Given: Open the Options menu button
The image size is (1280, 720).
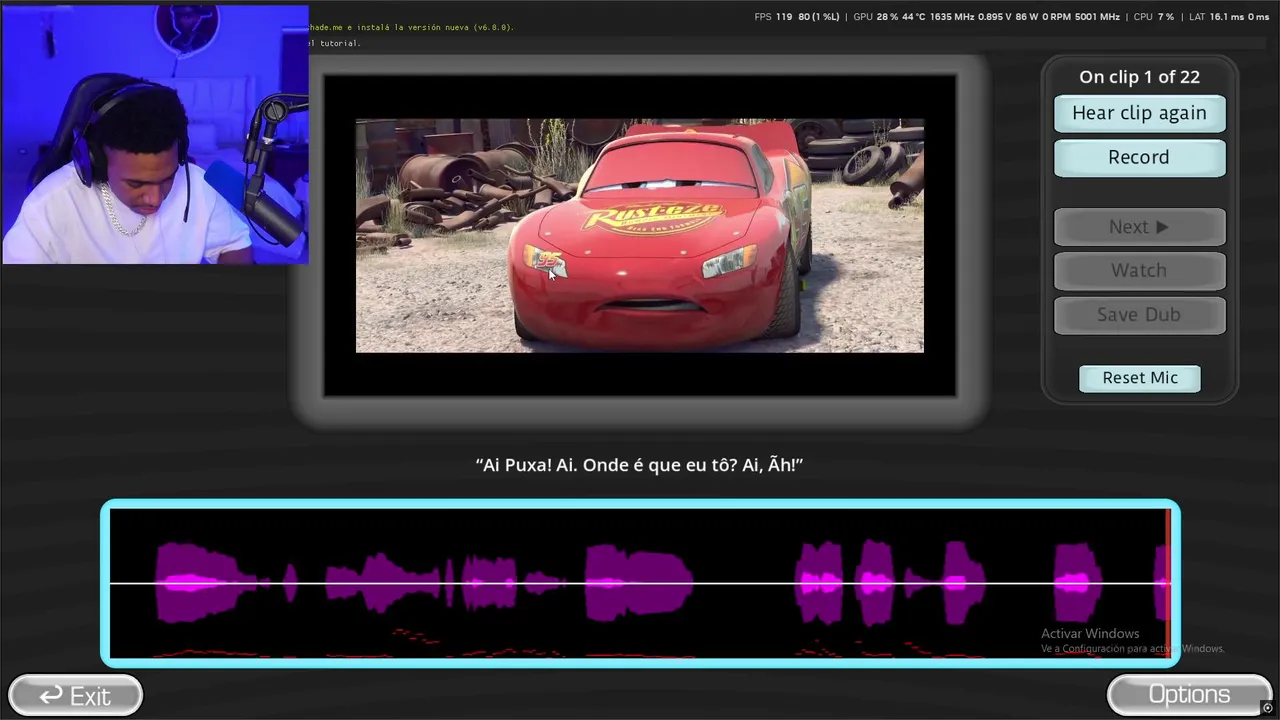Looking at the screenshot, I should 1189,695.
